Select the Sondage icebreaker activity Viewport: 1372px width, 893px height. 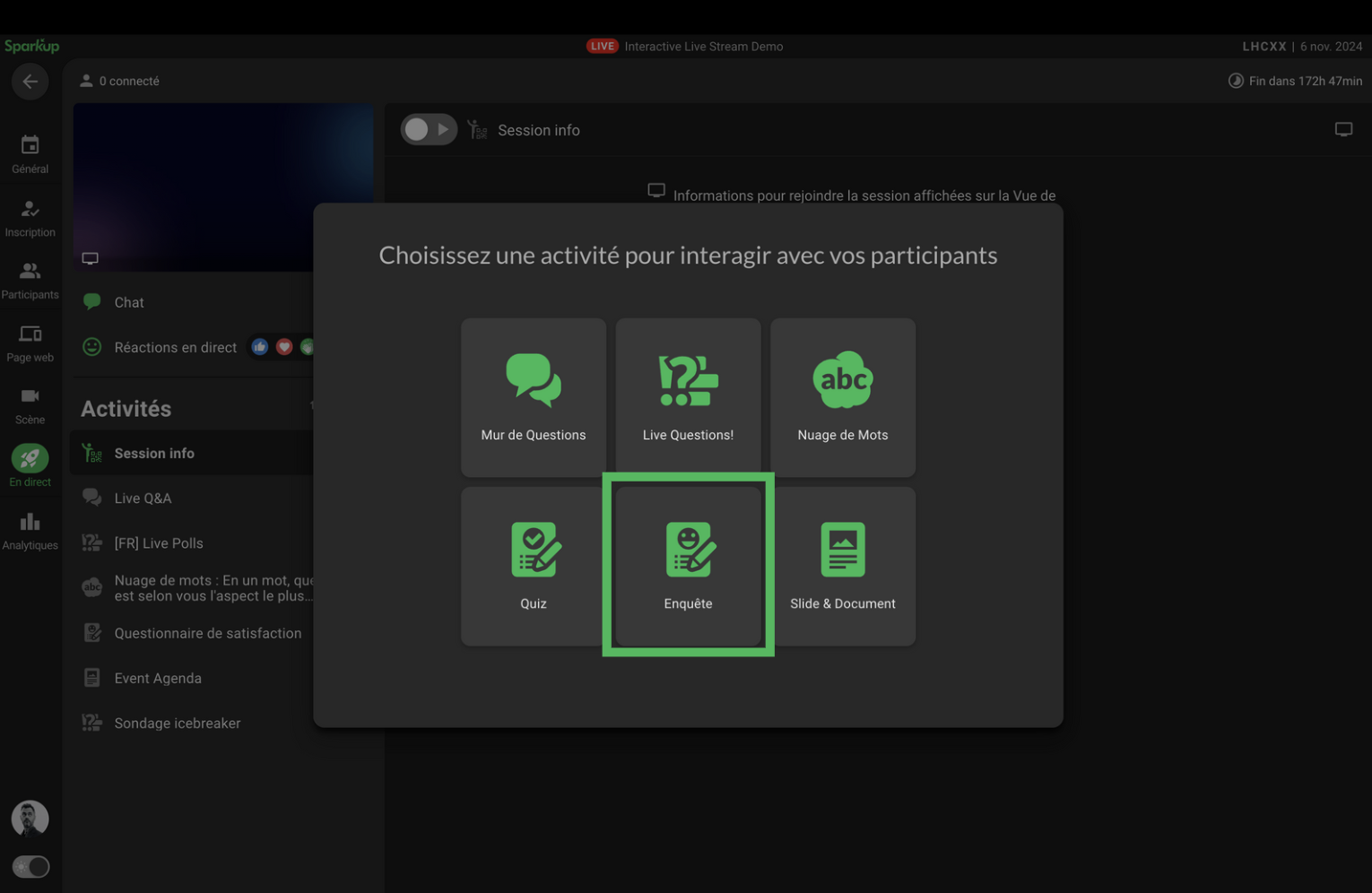177,724
